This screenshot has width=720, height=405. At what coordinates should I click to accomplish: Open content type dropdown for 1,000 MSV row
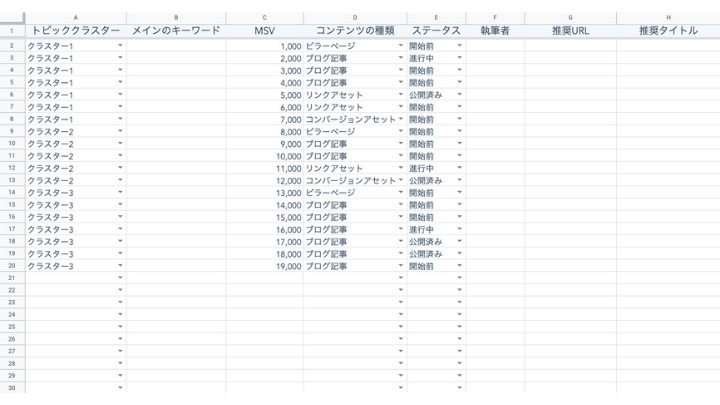pyautogui.click(x=401, y=48)
